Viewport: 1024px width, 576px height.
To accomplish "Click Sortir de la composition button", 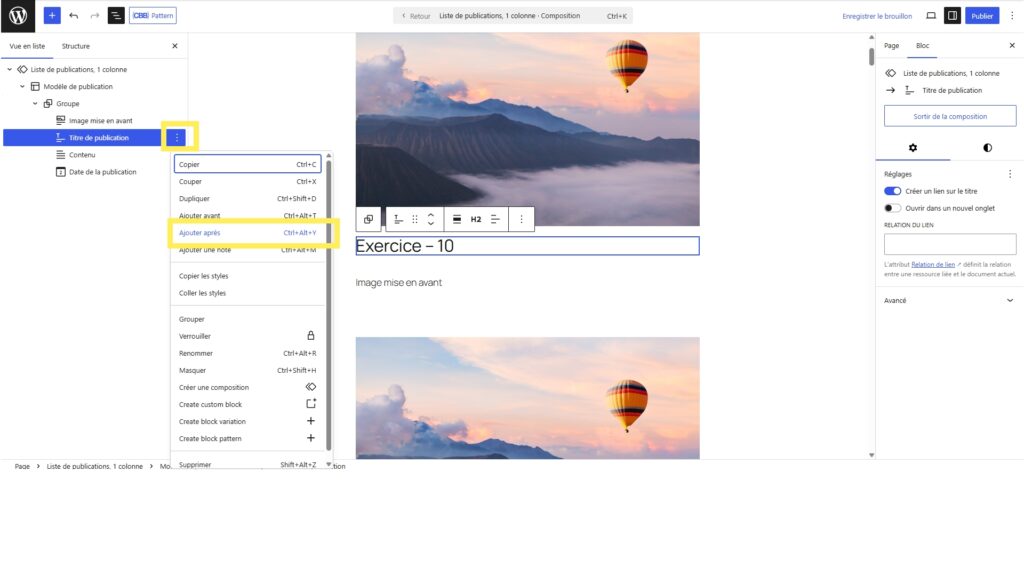I will 950,116.
